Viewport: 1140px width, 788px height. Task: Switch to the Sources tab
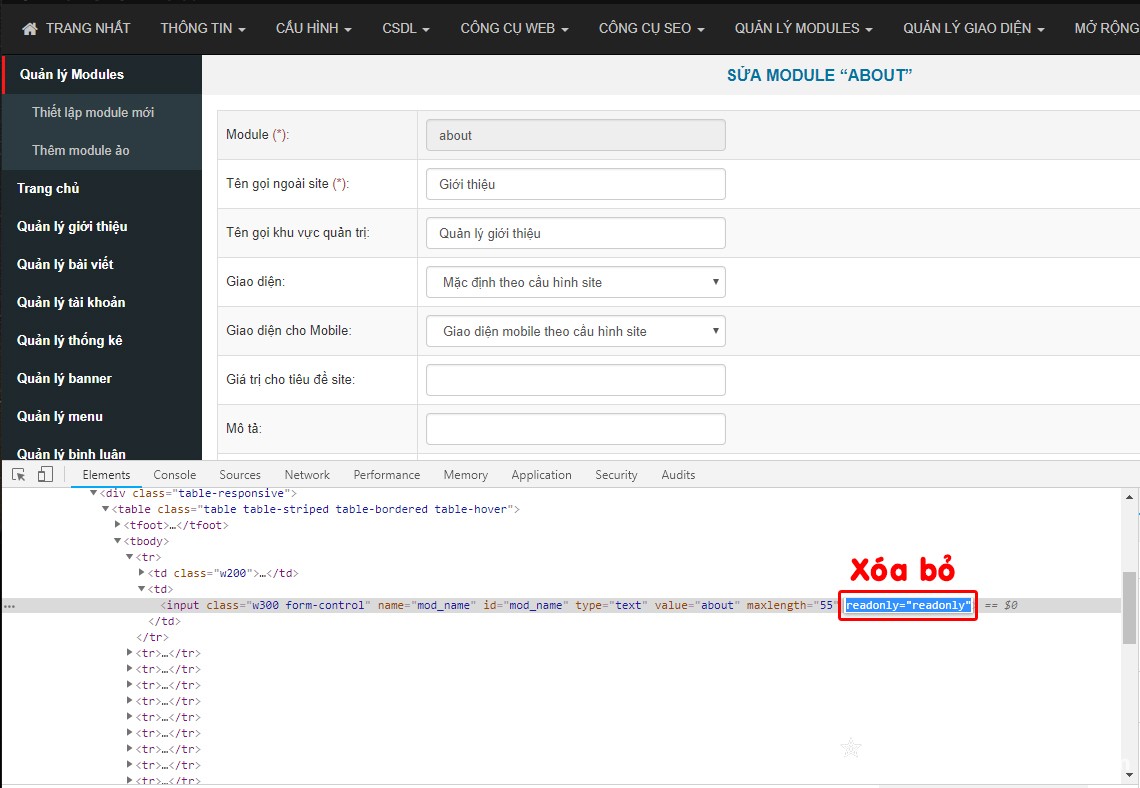click(x=240, y=475)
